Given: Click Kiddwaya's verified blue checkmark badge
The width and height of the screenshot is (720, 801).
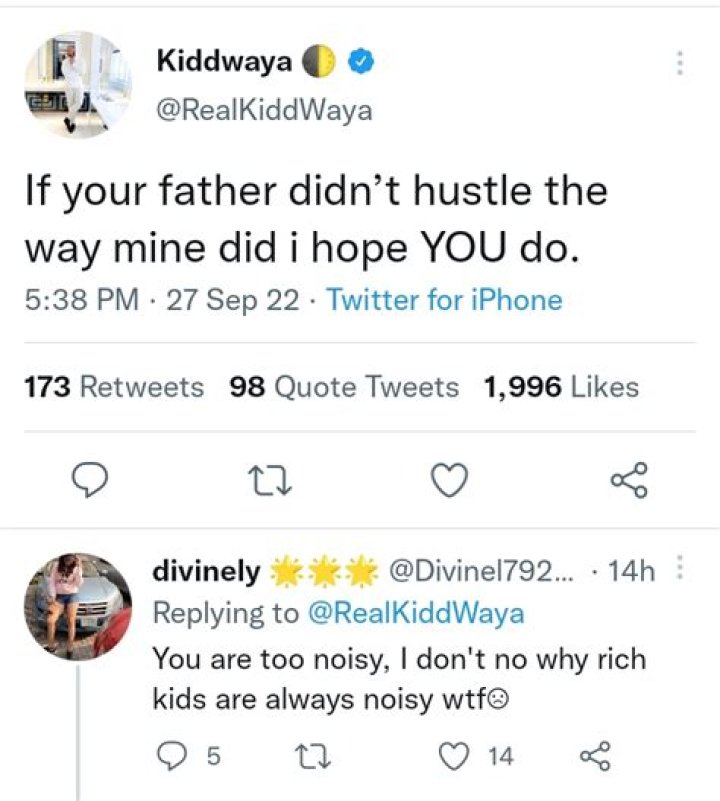Looking at the screenshot, I should point(359,61).
